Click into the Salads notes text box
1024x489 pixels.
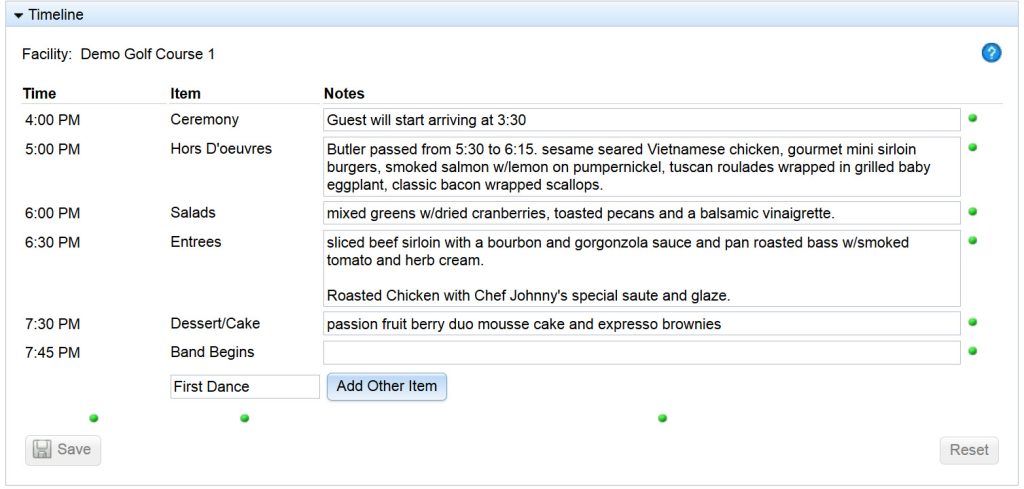[642, 213]
